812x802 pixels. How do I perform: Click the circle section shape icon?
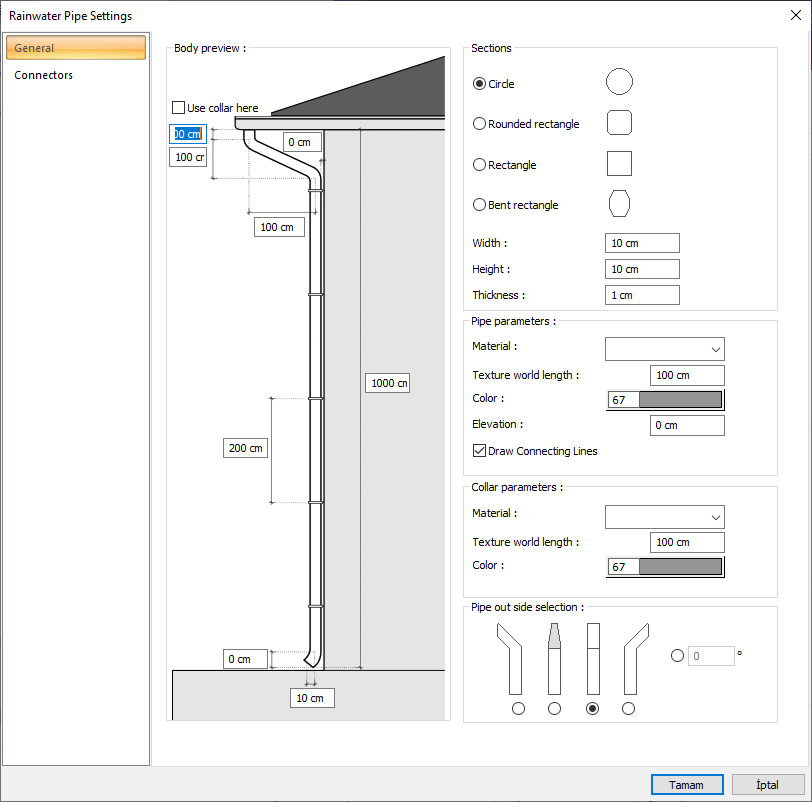[x=619, y=82]
